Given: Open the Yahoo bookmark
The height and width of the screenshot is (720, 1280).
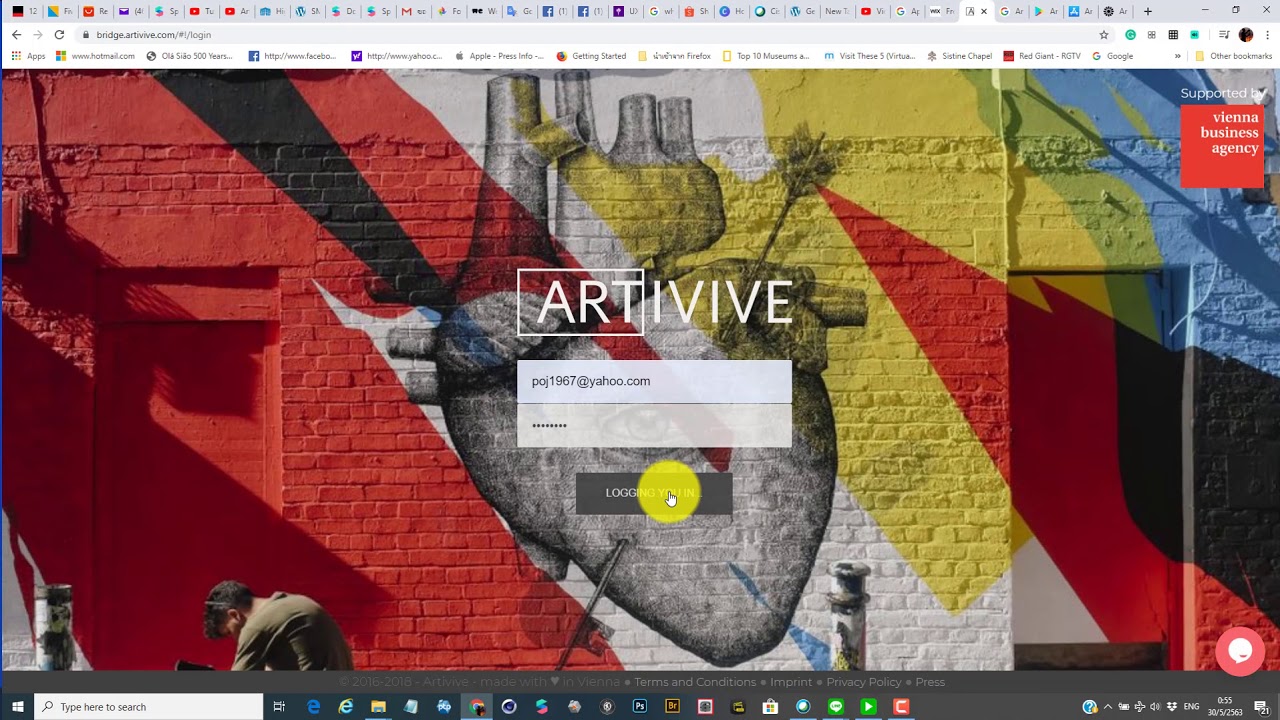Looking at the screenshot, I should tap(397, 56).
